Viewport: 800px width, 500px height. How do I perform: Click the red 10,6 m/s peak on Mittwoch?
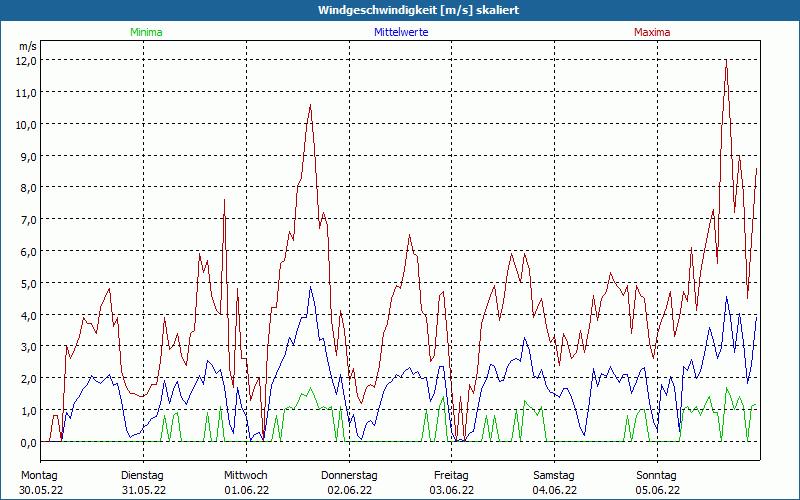pyautogui.click(x=310, y=105)
